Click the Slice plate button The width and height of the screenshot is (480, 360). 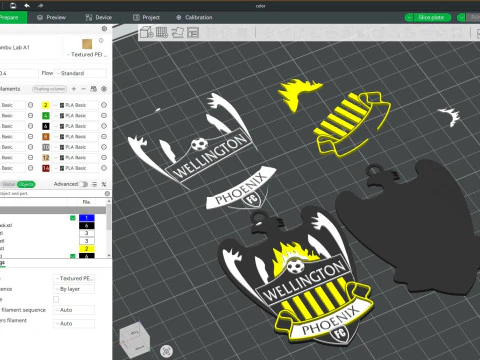[x=432, y=17]
